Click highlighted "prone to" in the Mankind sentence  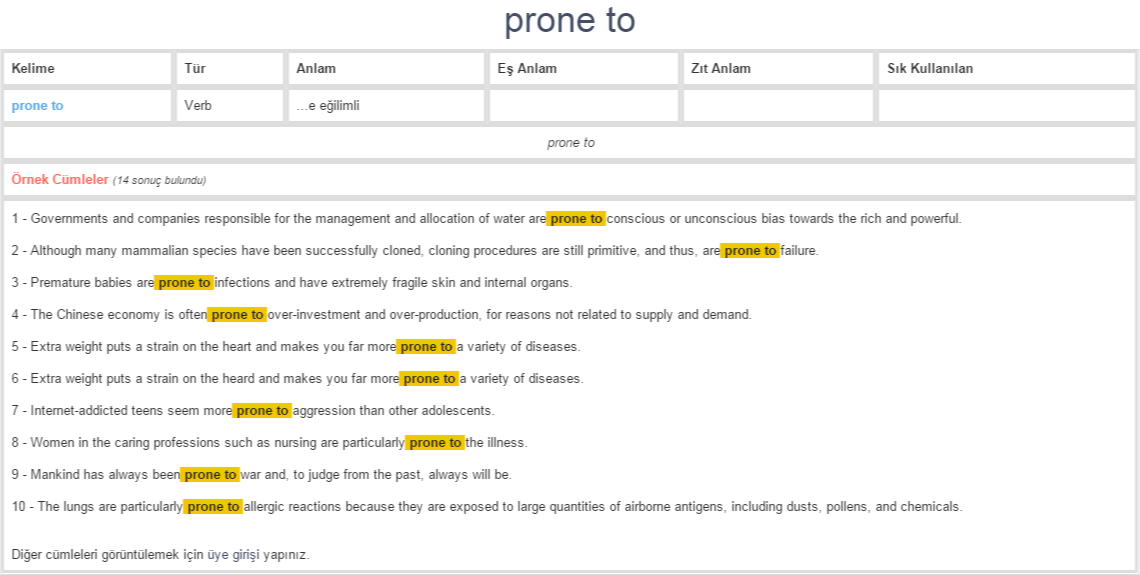(x=210, y=475)
